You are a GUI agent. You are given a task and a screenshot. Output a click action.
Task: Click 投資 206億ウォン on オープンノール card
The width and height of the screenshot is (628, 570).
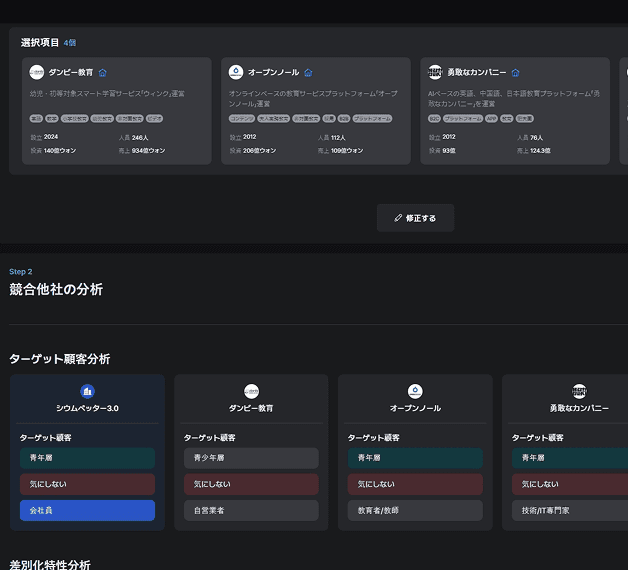pos(253,151)
